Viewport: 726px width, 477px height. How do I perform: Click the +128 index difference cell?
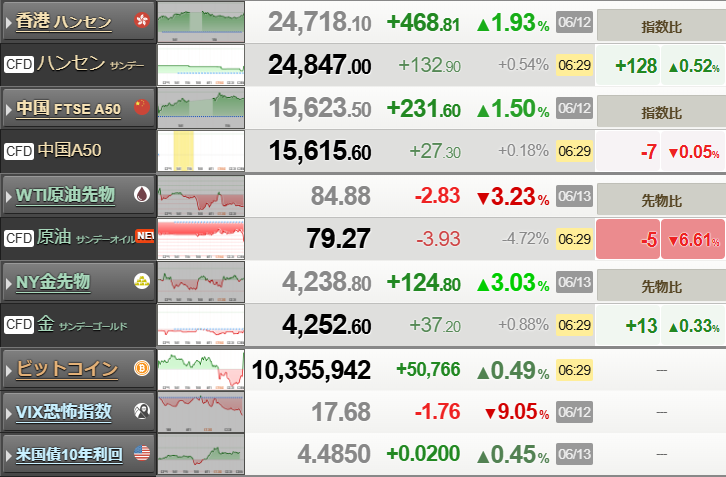[x=628, y=65]
